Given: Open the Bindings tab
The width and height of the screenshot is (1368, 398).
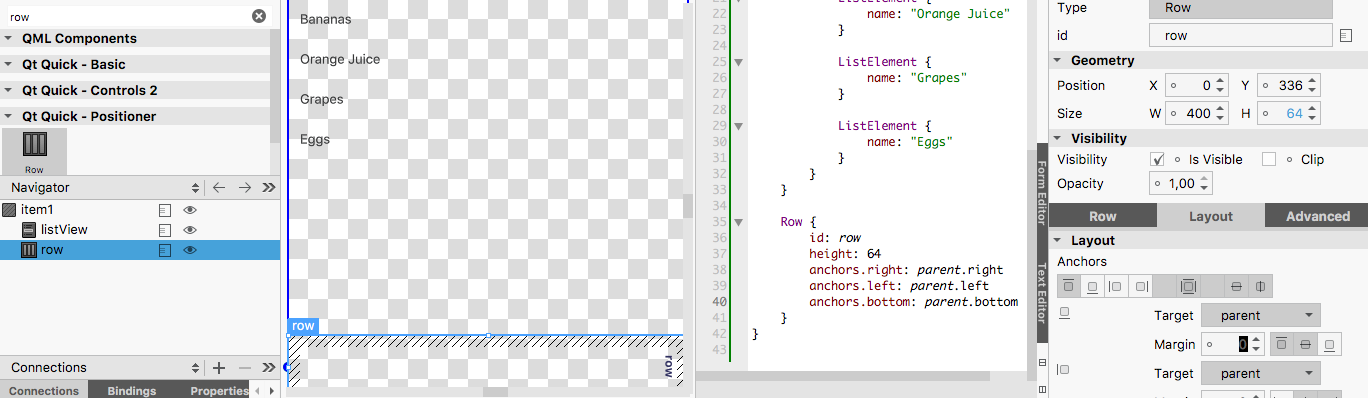Looking at the screenshot, I should coord(132,391).
